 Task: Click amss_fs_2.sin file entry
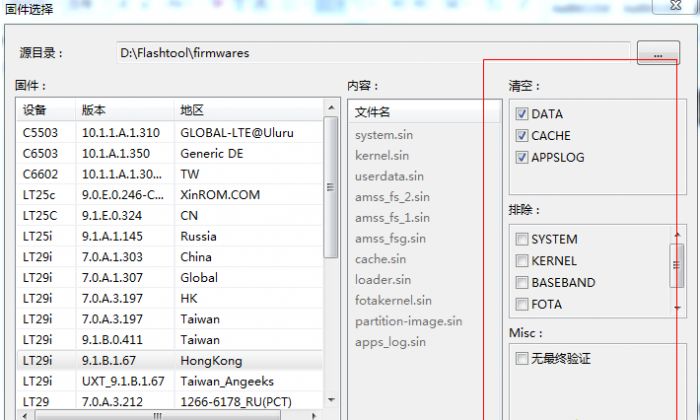[x=392, y=197]
